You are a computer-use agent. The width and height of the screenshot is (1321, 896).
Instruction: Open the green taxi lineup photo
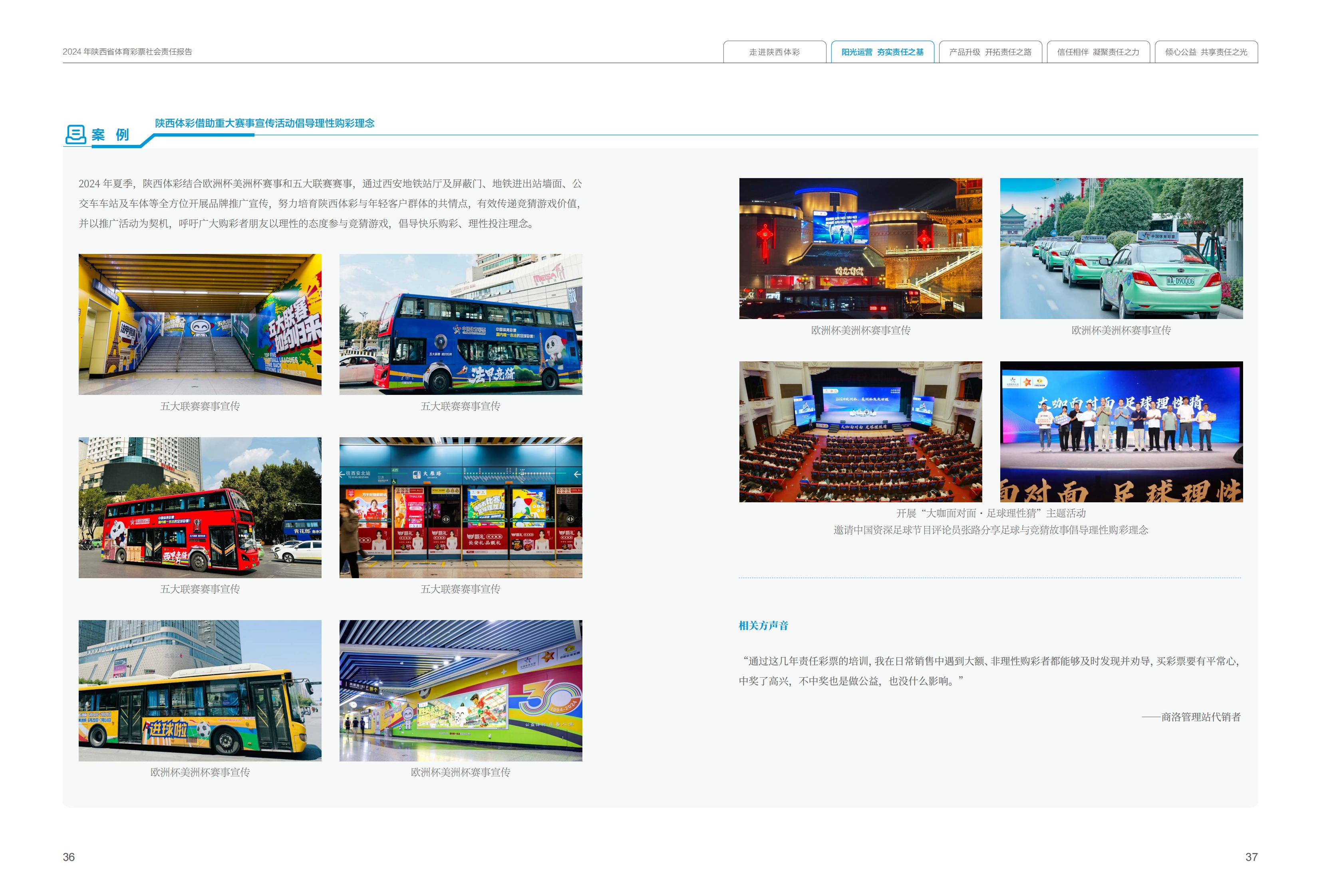(1122, 248)
